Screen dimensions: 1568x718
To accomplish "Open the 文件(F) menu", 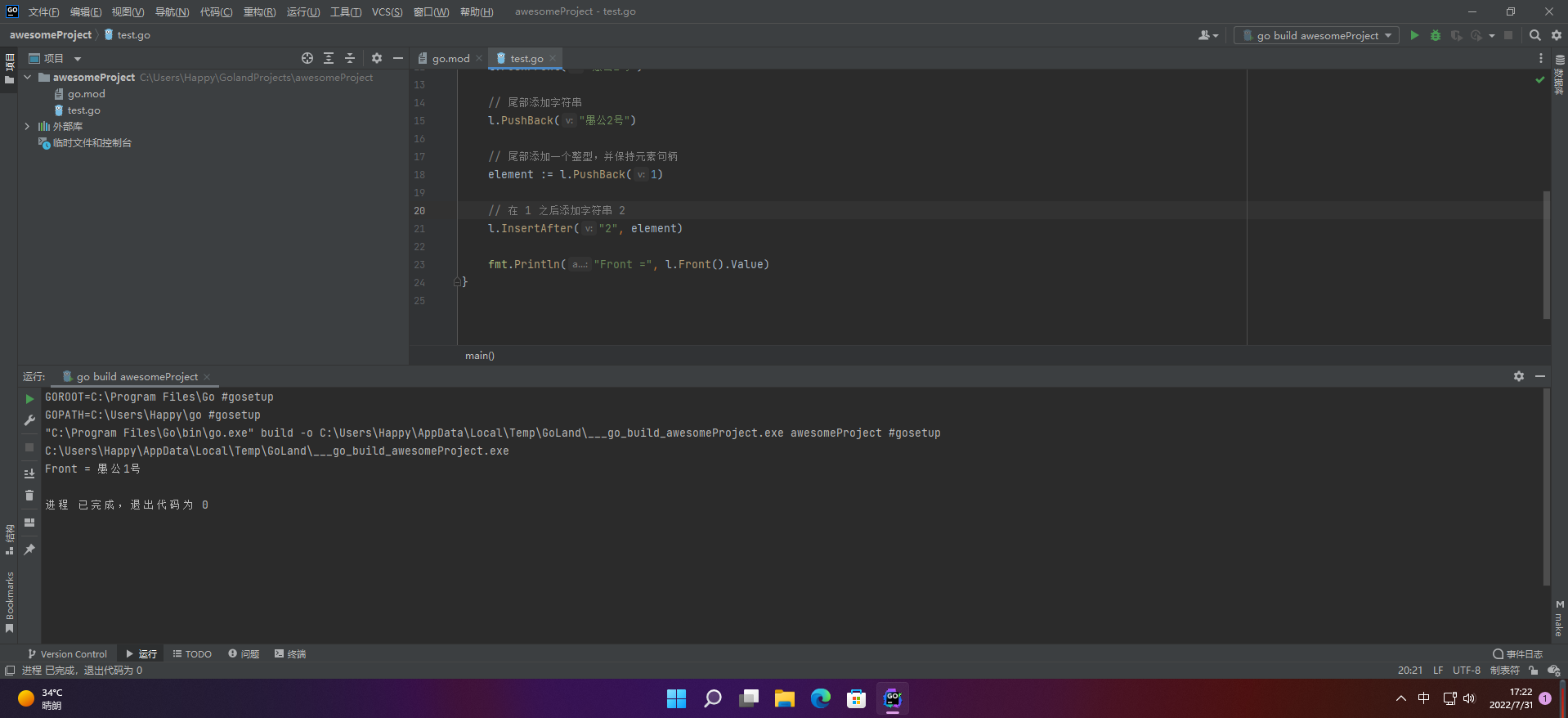I will pos(43,11).
